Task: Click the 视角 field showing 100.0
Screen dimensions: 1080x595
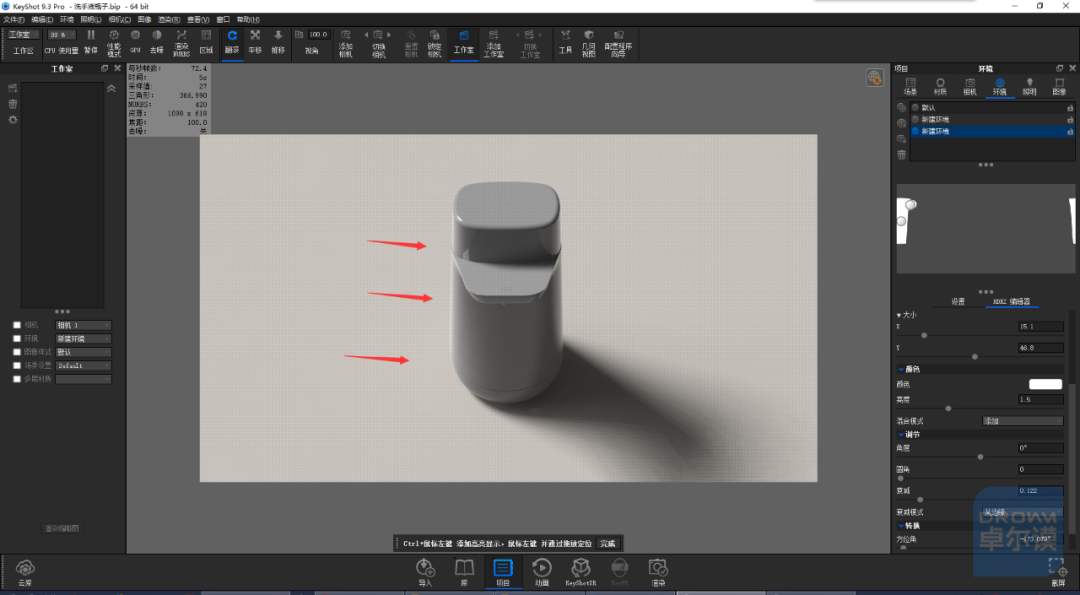Action: (x=318, y=34)
